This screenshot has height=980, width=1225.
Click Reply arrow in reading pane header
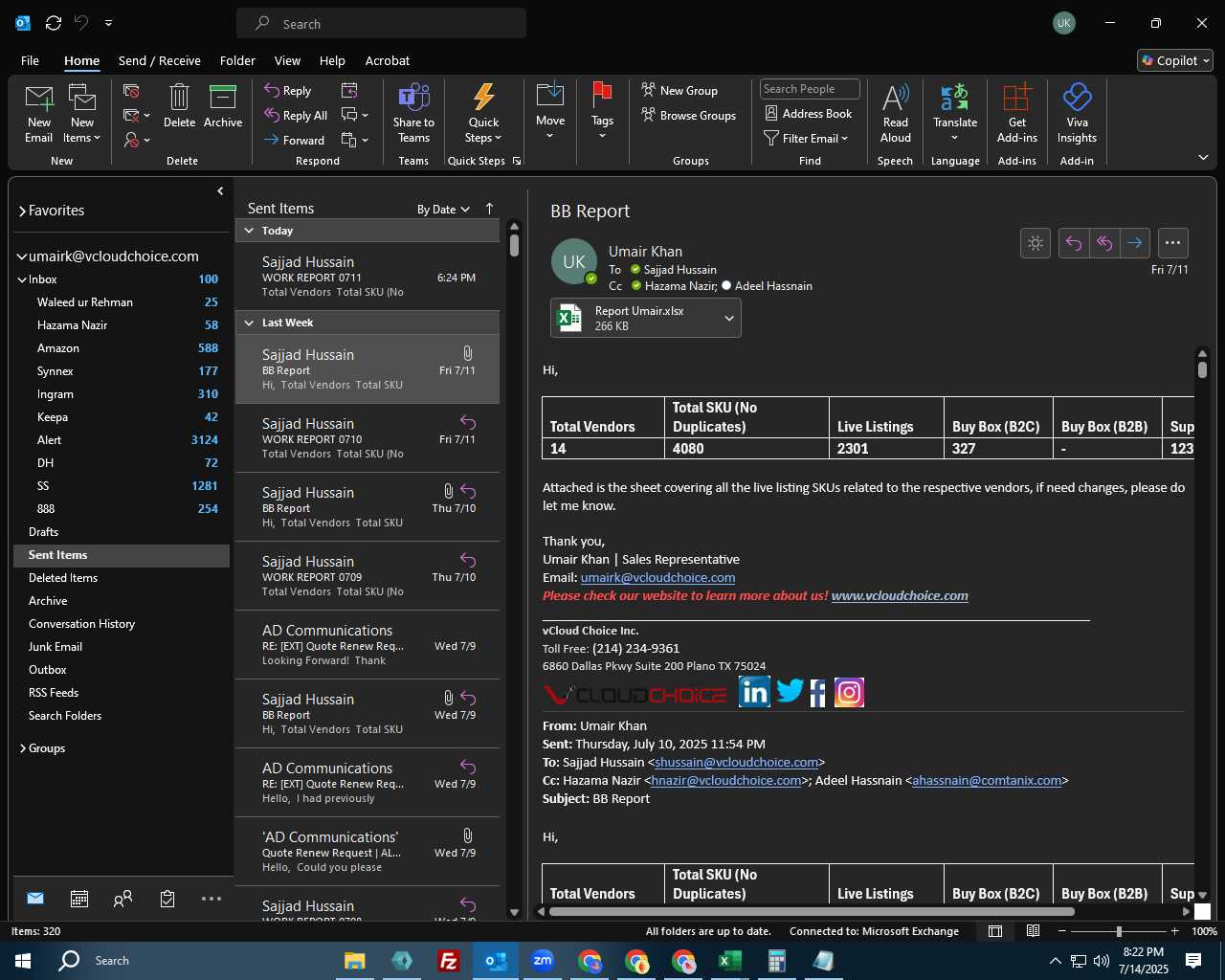(x=1074, y=243)
